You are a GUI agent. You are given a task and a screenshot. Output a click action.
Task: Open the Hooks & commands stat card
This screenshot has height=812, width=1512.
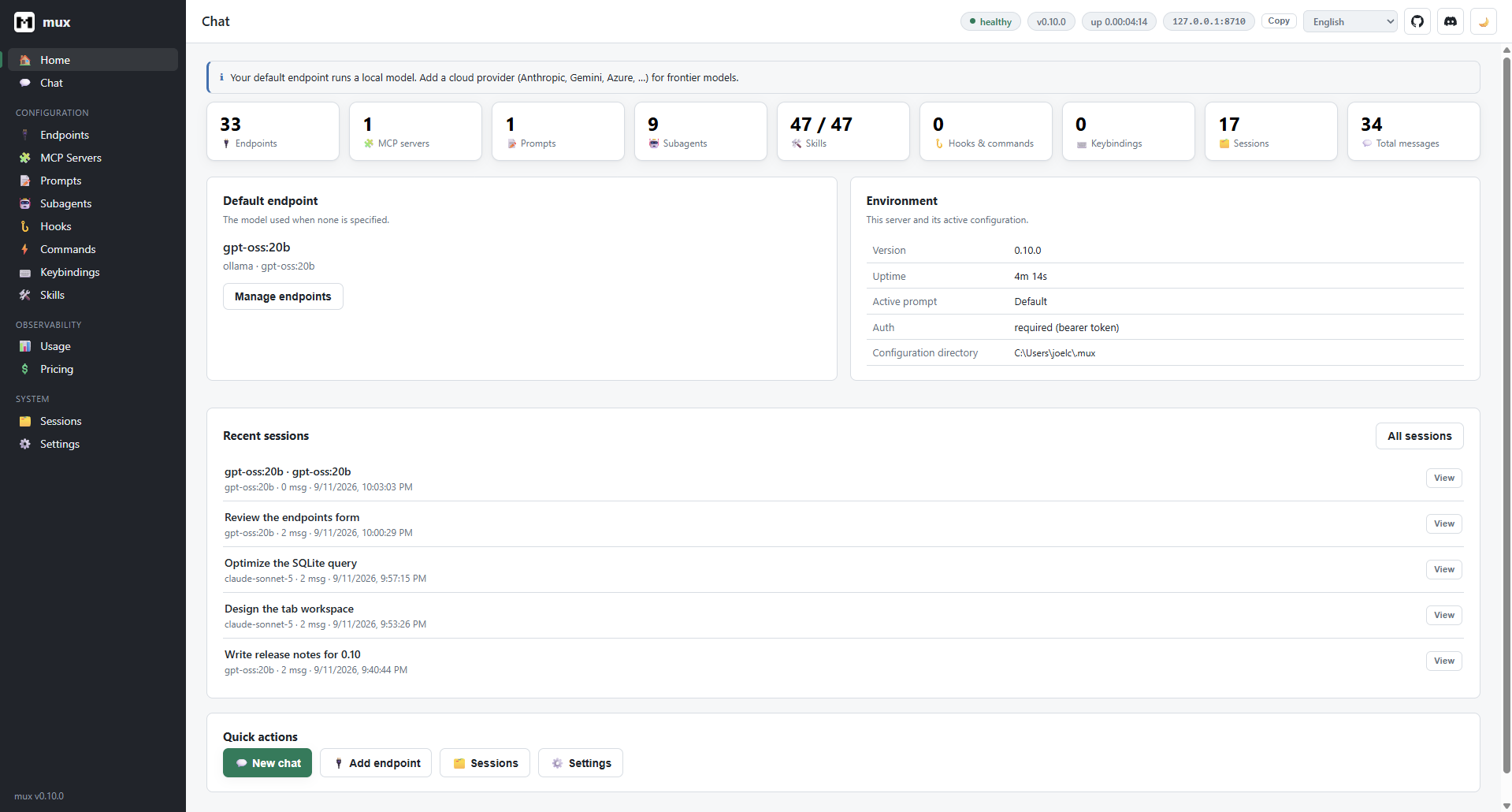point(986,132)
